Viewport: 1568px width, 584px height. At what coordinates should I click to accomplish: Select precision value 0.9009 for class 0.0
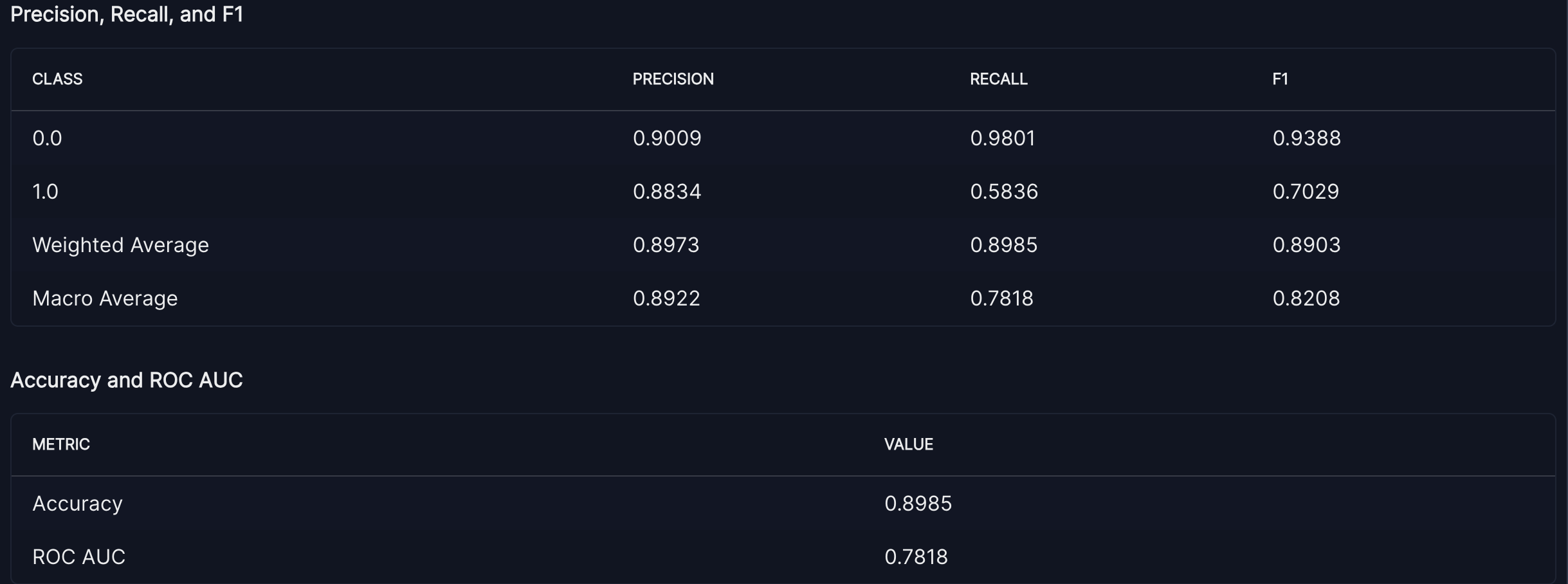point(667,138)
